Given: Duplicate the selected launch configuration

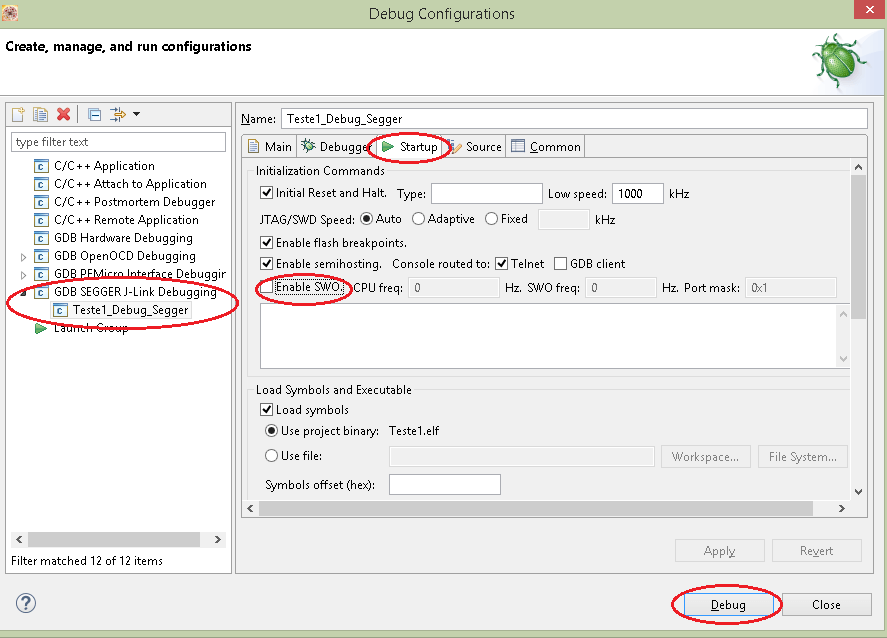Looking at the screenshot, I should pos(38,114).
